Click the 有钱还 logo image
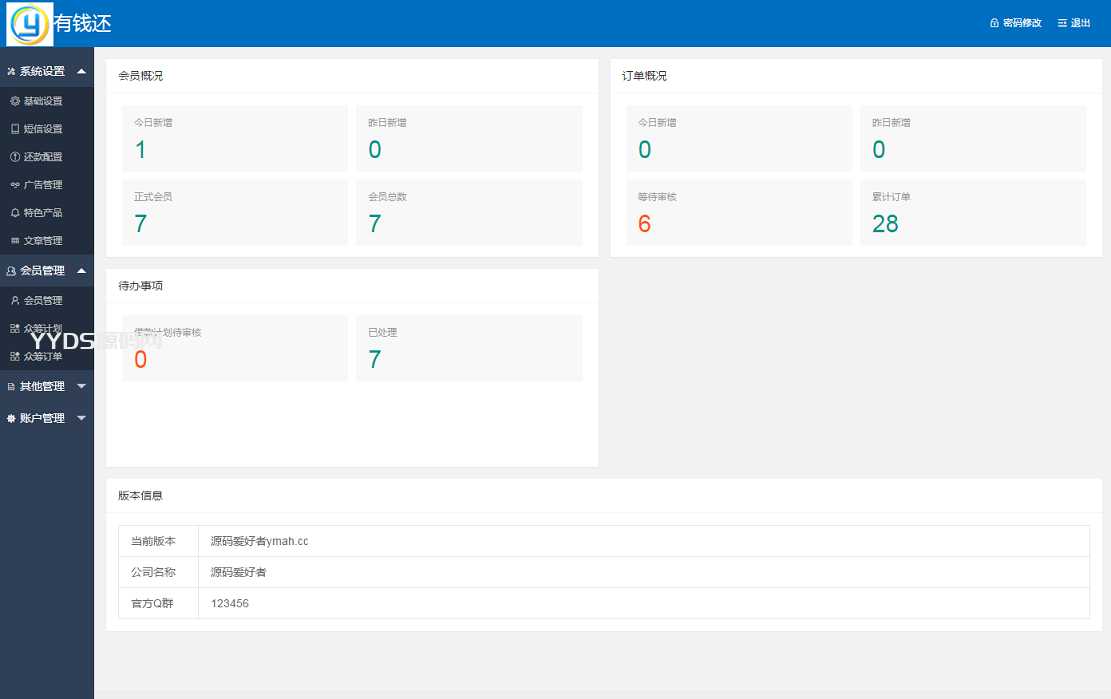This screenshot has width=1111, height=699. 30,24
